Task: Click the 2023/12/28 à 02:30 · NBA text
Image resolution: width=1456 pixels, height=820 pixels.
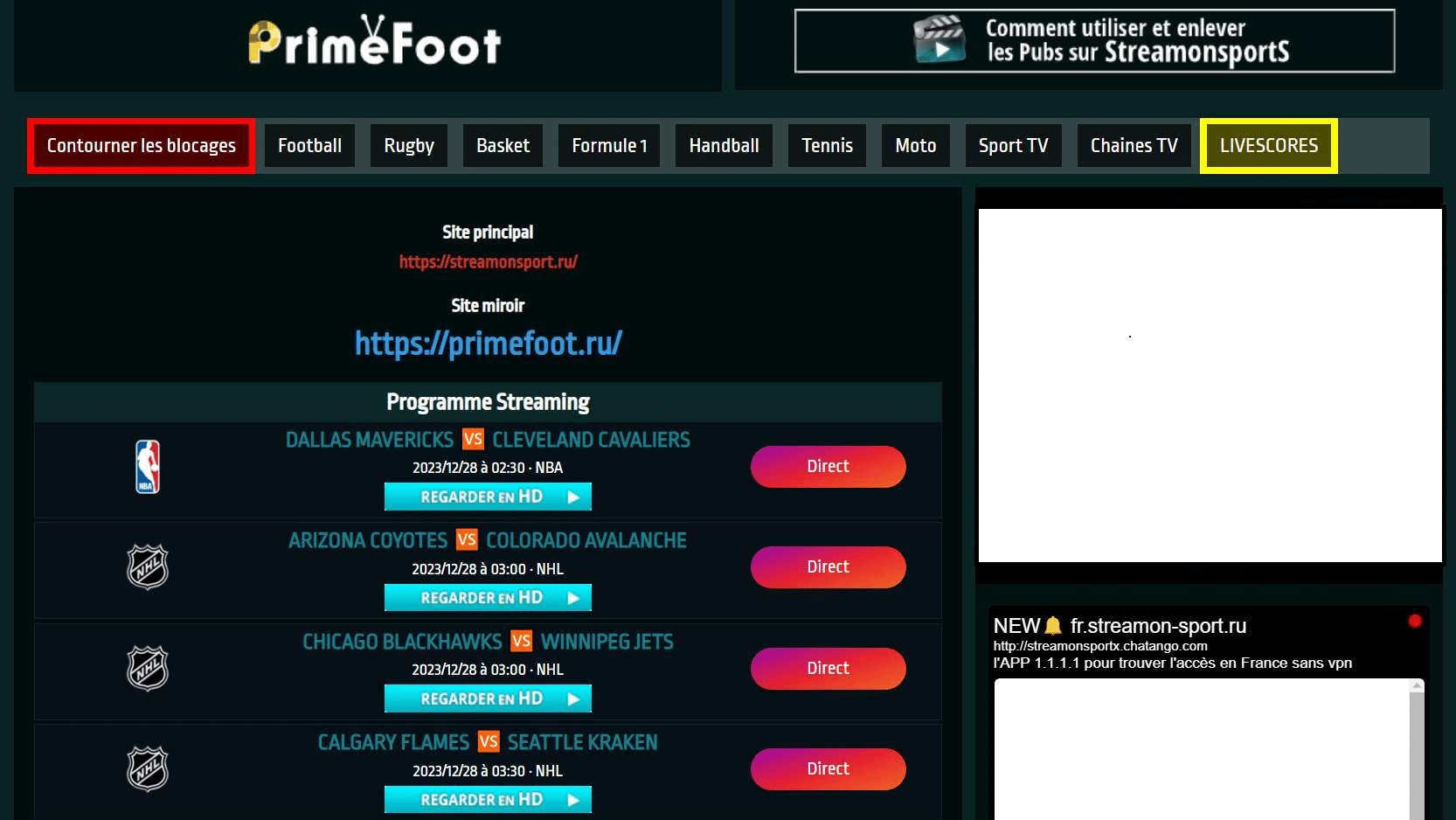Action: point(488,468)
